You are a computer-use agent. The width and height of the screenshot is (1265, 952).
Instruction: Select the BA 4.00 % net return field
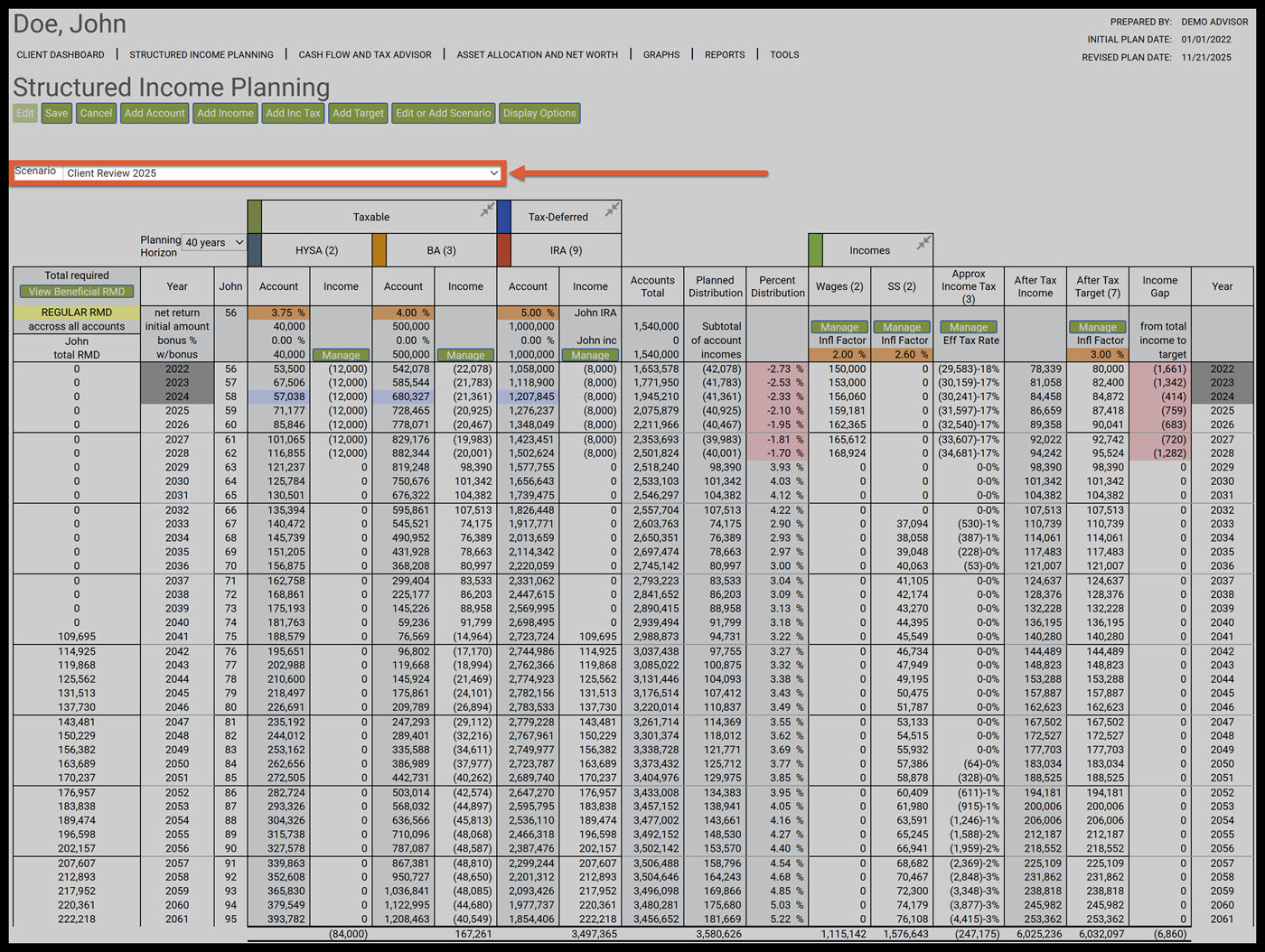tap(403, 313)
